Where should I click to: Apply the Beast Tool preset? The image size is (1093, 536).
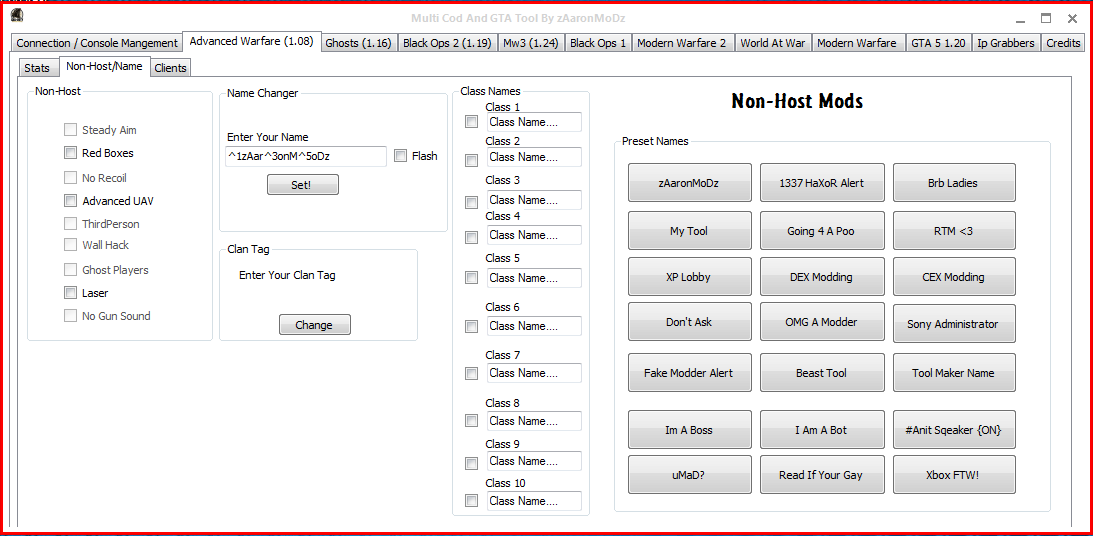[x=822, y=373]
